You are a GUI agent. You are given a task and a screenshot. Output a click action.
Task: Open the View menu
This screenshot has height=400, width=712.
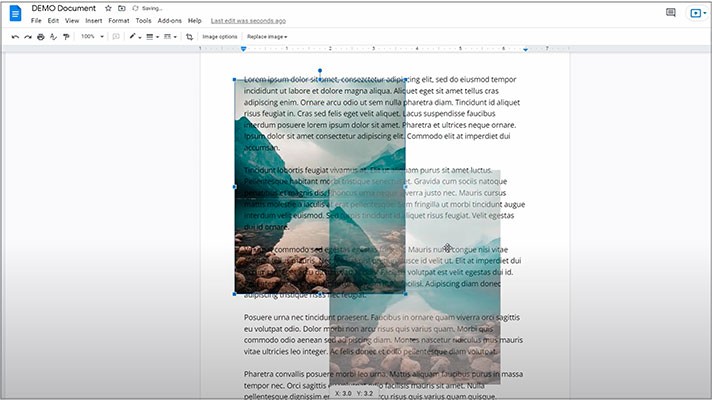(x=72, y=21)
